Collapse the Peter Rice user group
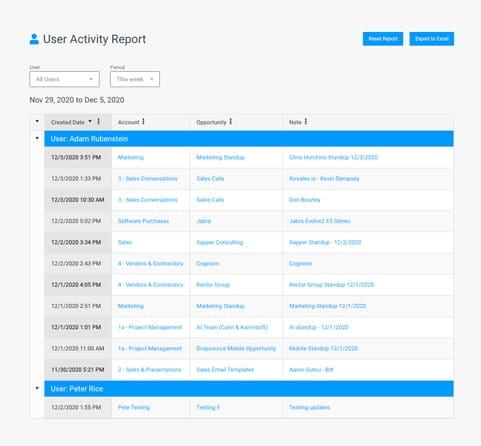The image size is (481, 446). 37,388
